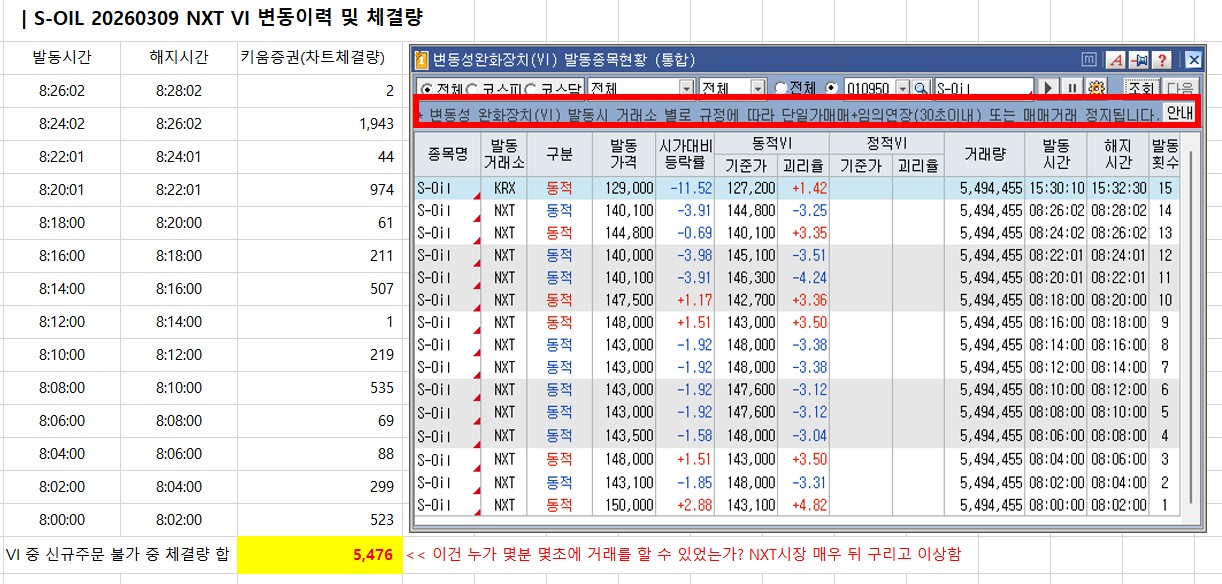Image resolution: width=1222 pixels, height=584 pixels.
Task: Click the 'm' menu icon in VI title bar
Action: pyautogui.click(x=1091, y=60)
